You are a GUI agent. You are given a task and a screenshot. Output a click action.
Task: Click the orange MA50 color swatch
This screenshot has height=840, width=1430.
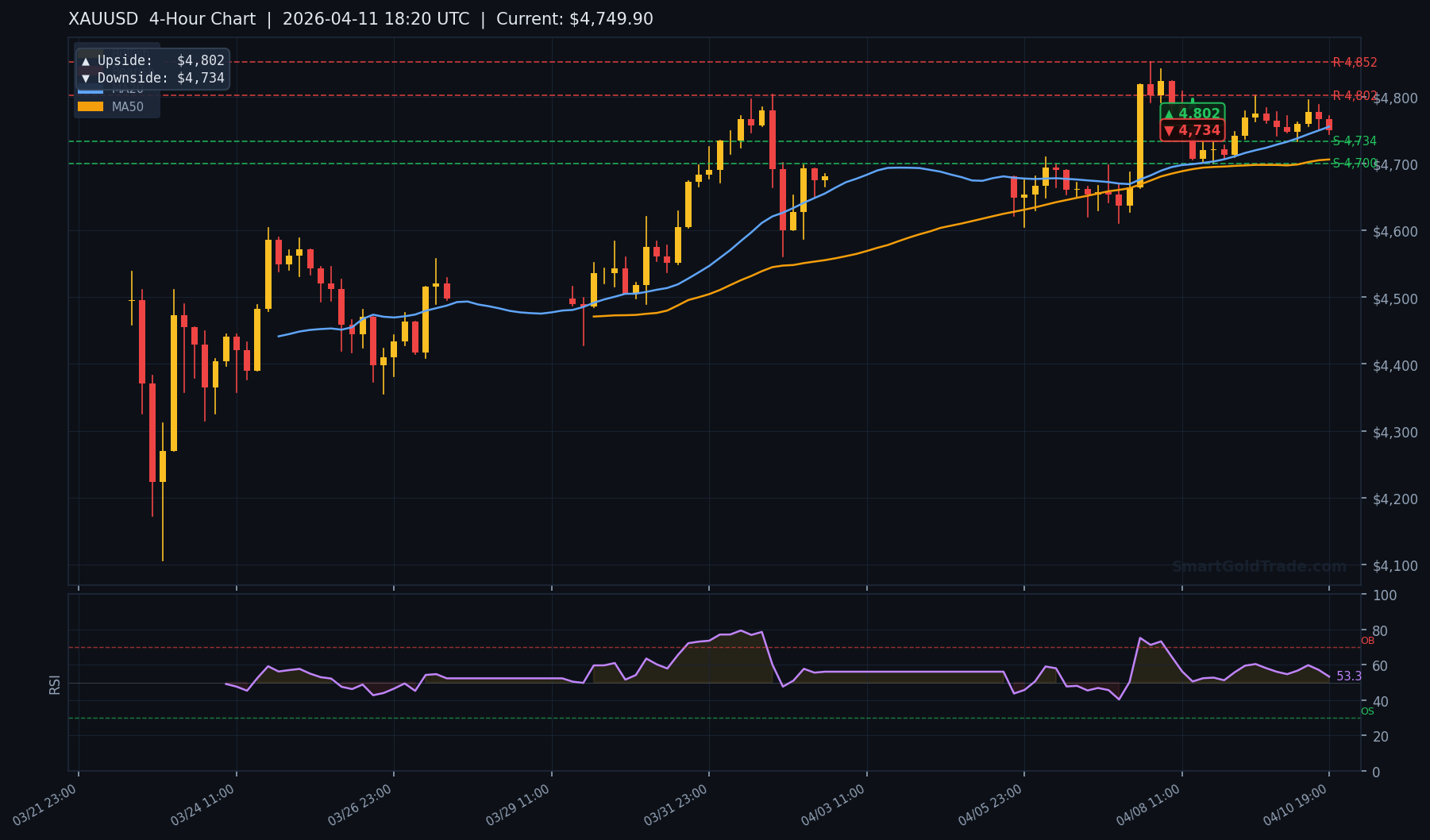click(90, 106)
